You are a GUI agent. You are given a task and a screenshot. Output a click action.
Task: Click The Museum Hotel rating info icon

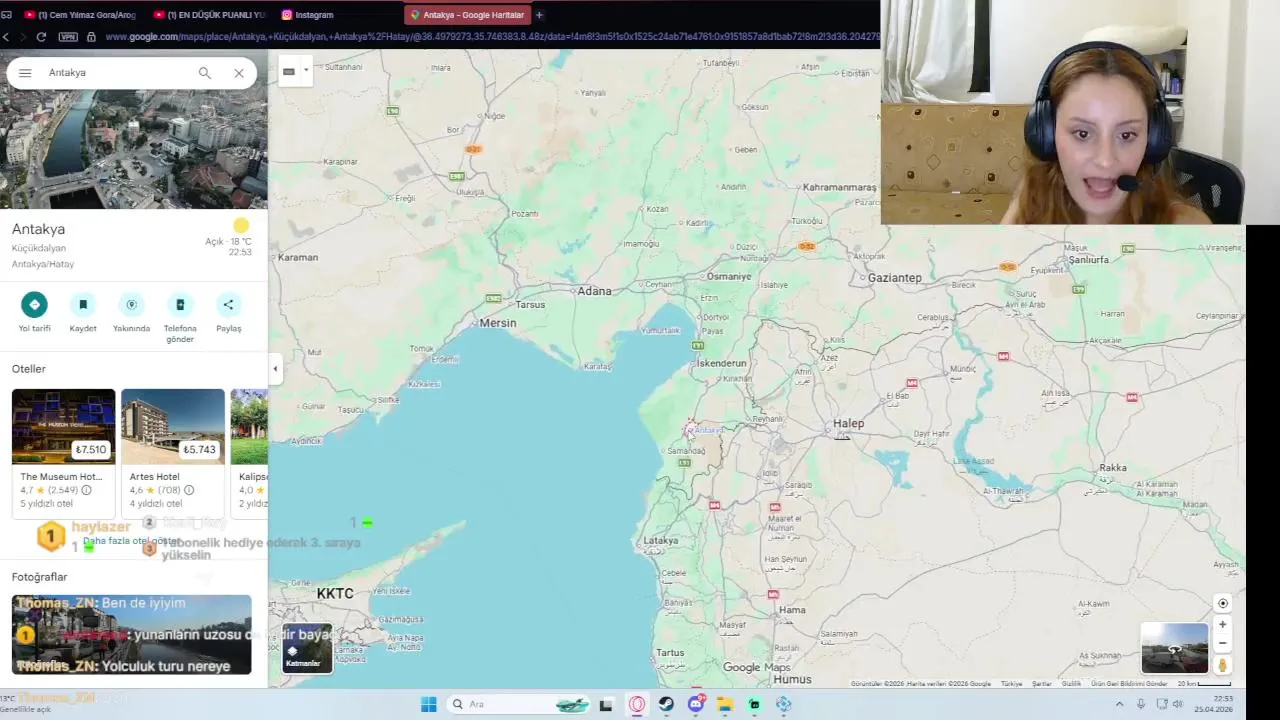86,490
